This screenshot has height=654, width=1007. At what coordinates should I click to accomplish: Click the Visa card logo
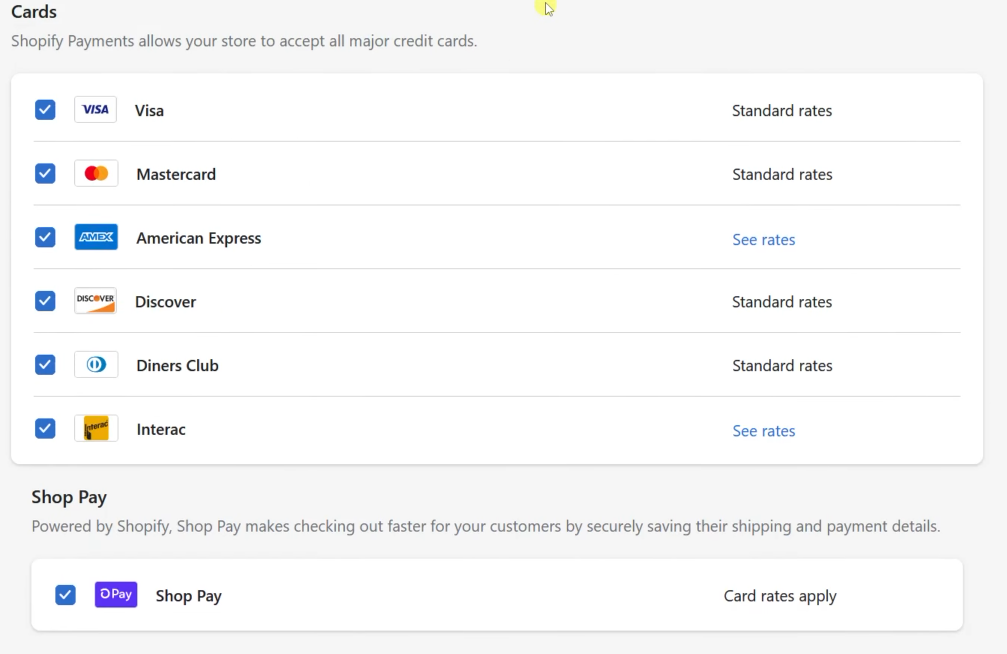(x=96, y=109)
